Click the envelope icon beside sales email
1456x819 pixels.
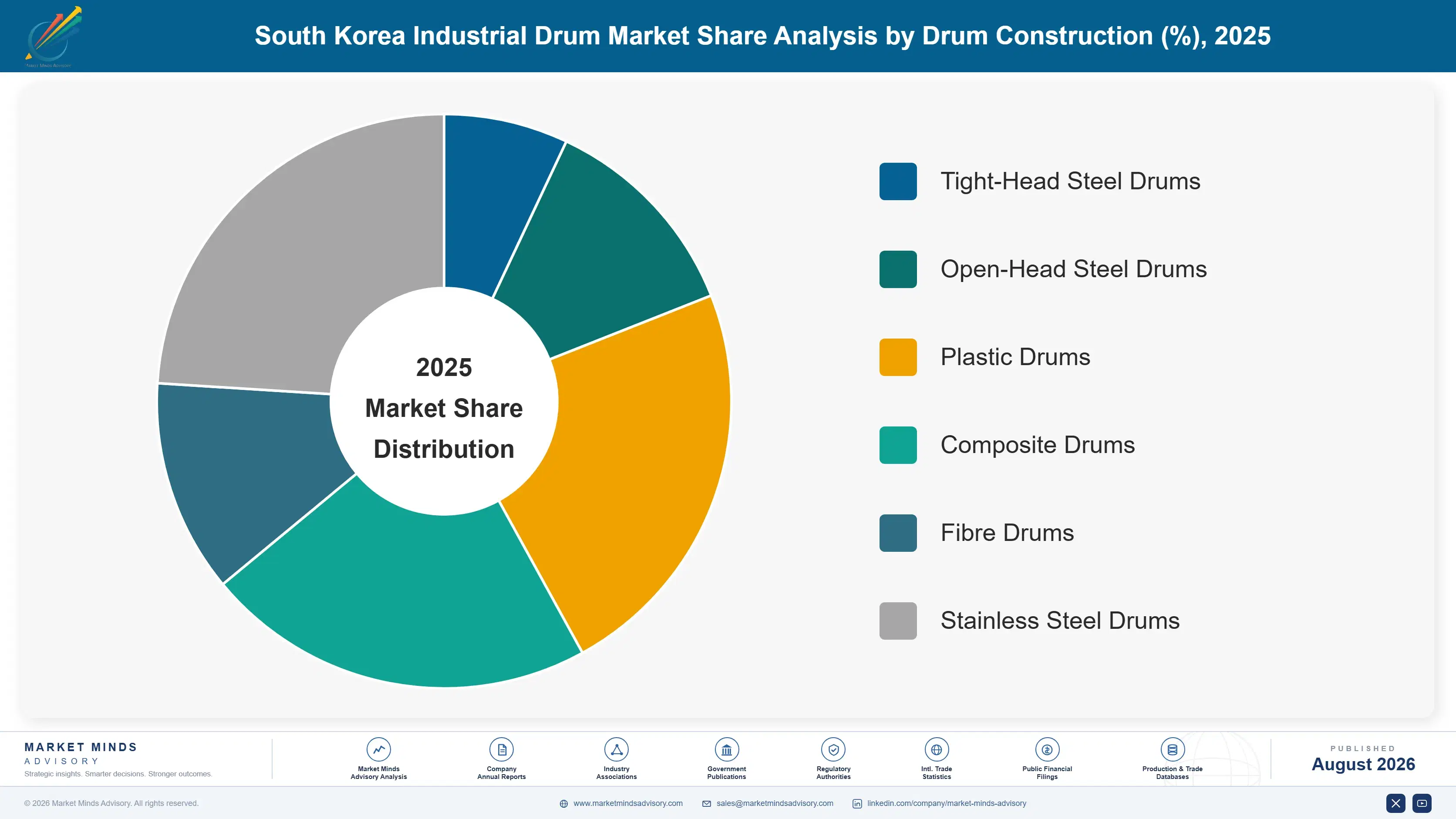click(707, 804)
